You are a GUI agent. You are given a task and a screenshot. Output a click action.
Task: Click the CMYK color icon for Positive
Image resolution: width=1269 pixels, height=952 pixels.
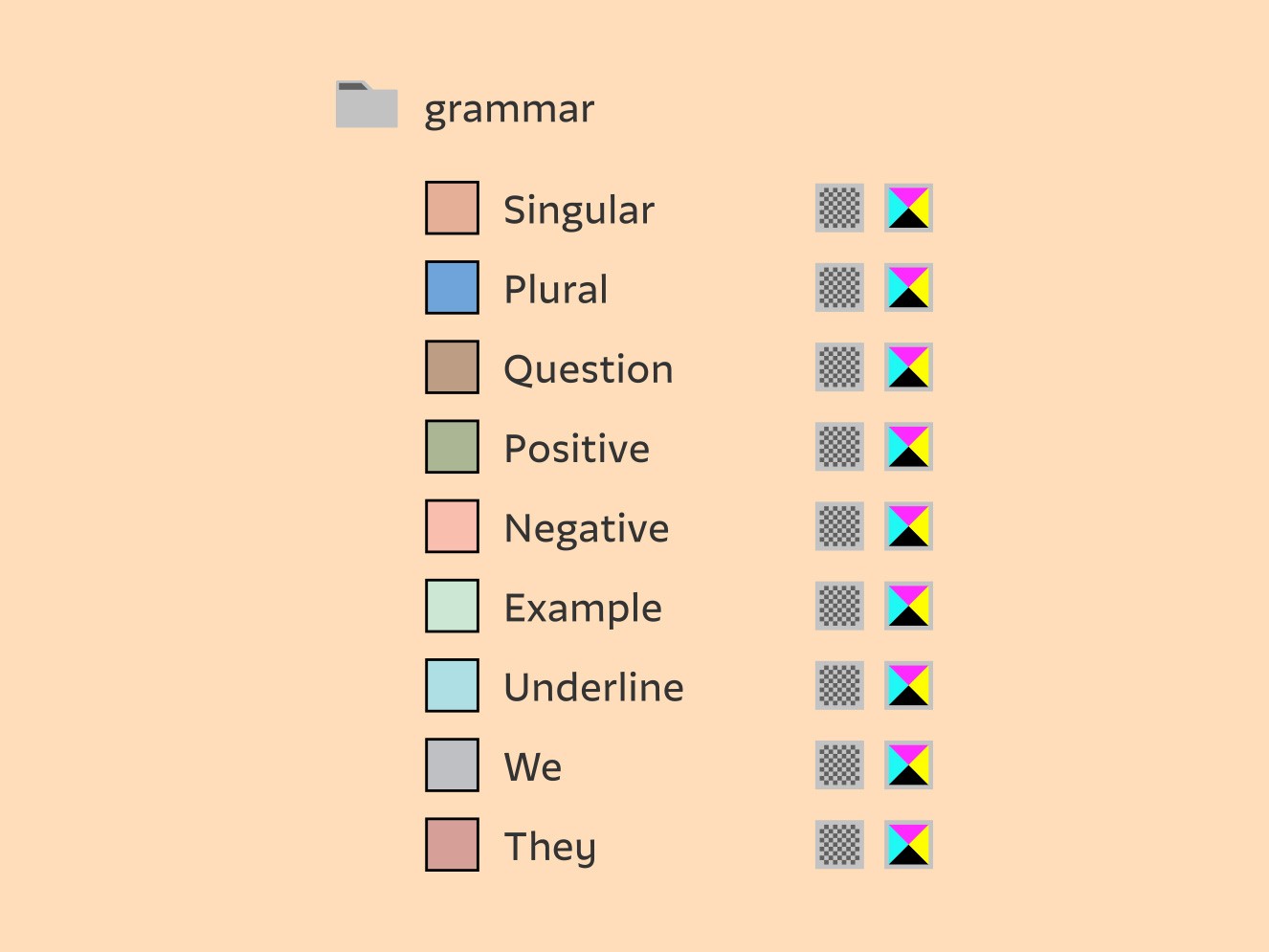point(908,446)
